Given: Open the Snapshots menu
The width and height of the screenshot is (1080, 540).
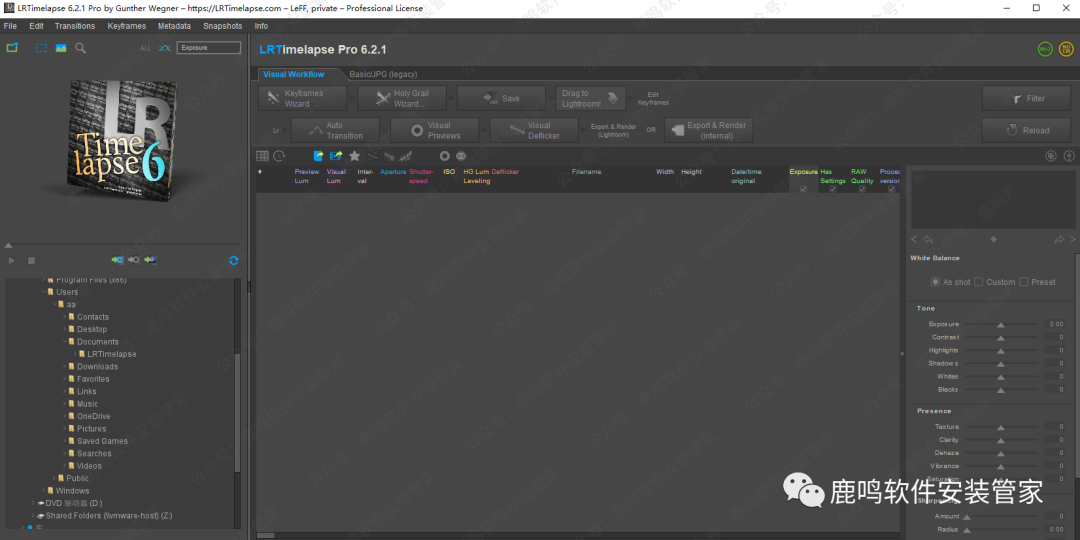Looking at the screenshot, I should [x=222, y=26].
